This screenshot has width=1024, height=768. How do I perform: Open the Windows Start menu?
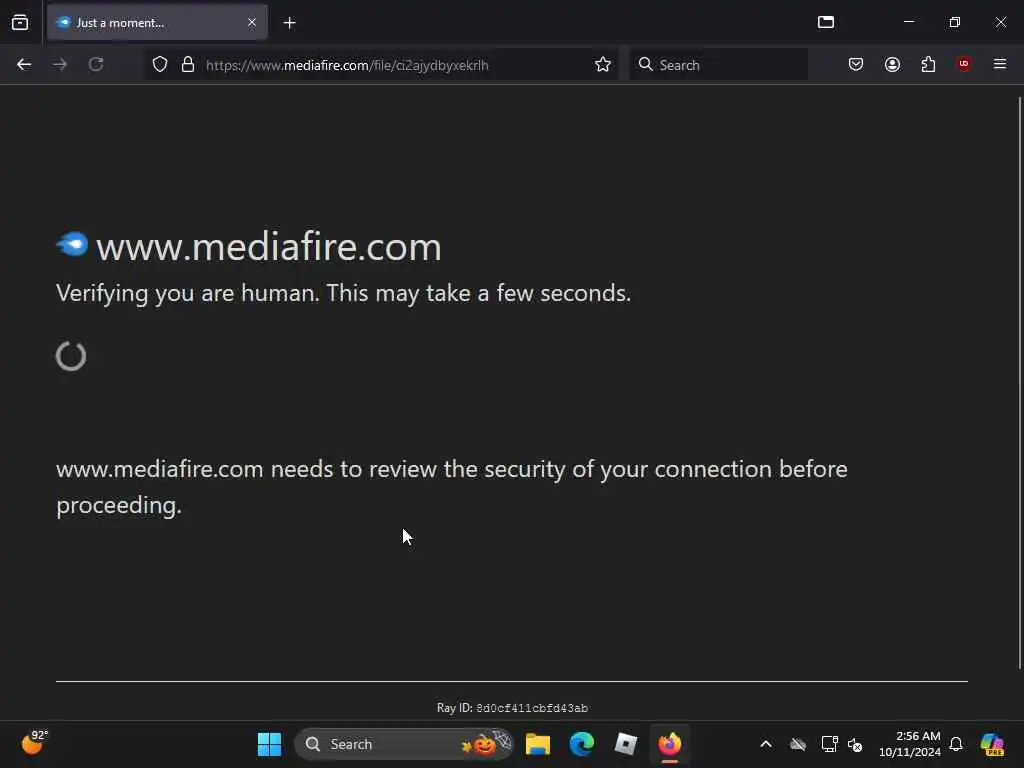tap(269, 744)
